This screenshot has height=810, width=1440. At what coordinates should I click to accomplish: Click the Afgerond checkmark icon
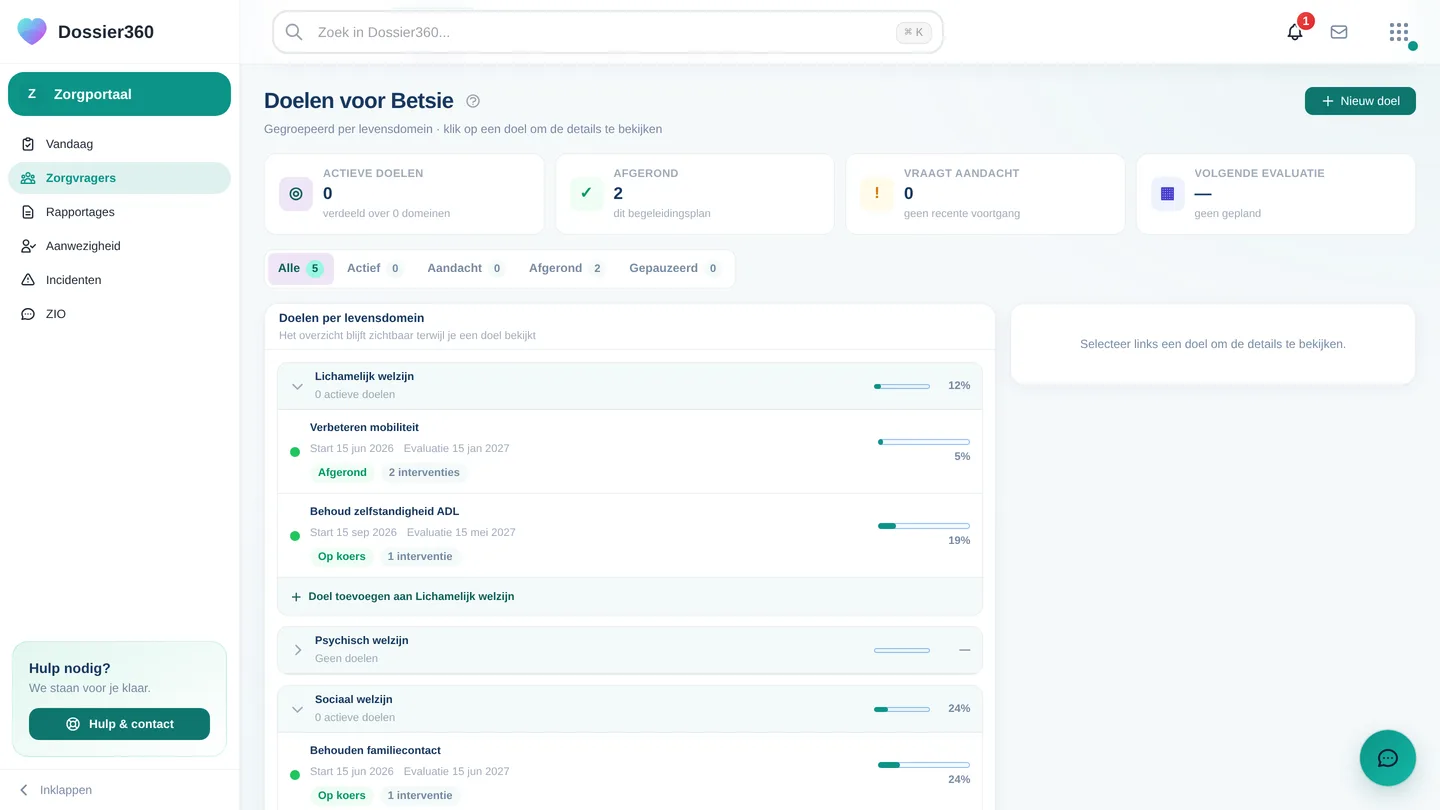click(x=586, y=194)
